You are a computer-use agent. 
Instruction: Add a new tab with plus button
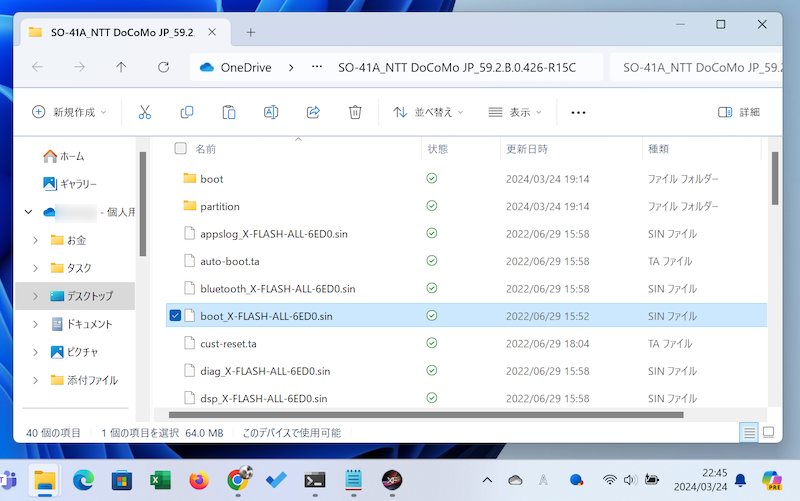point(251,31)
